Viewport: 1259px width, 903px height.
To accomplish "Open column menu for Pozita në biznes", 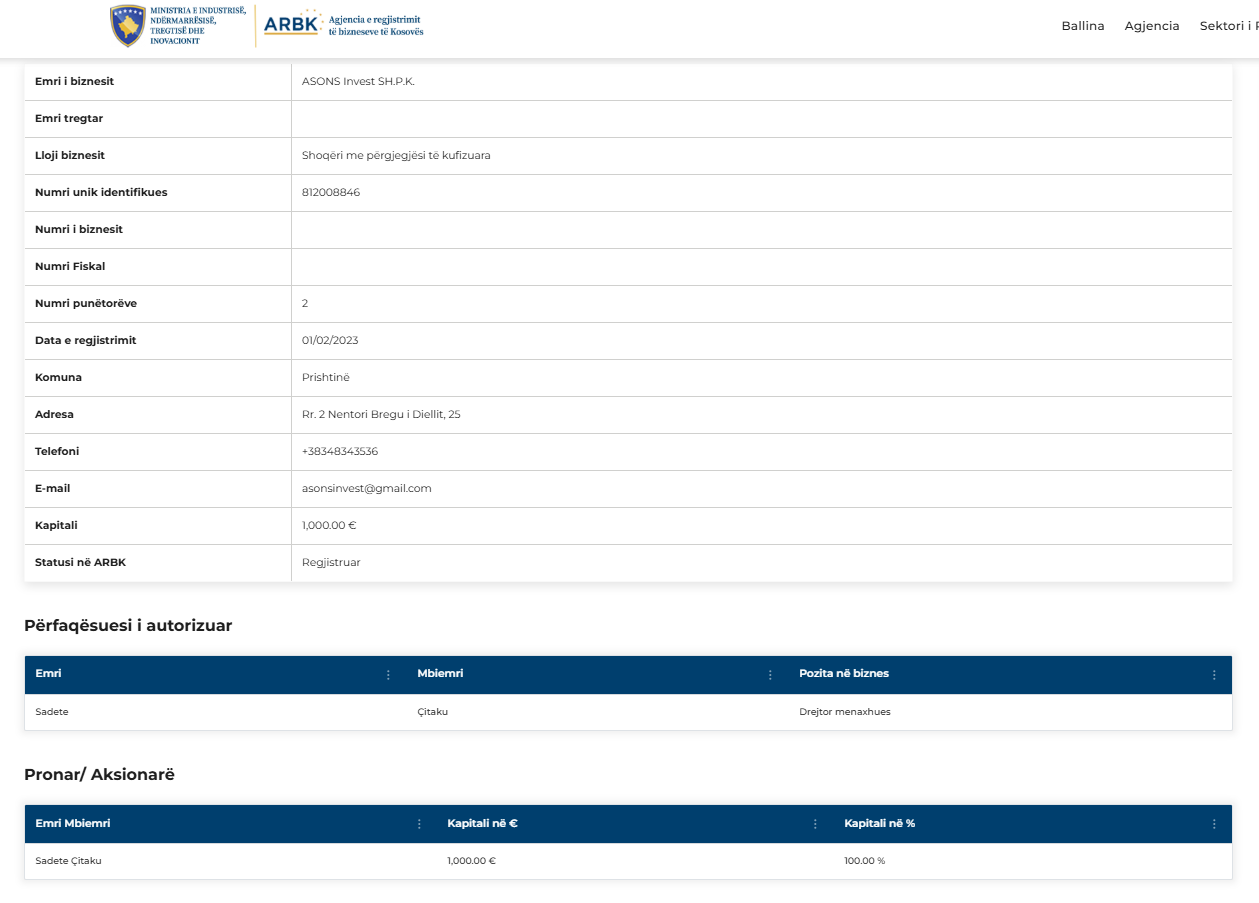I will [1214, 675].
